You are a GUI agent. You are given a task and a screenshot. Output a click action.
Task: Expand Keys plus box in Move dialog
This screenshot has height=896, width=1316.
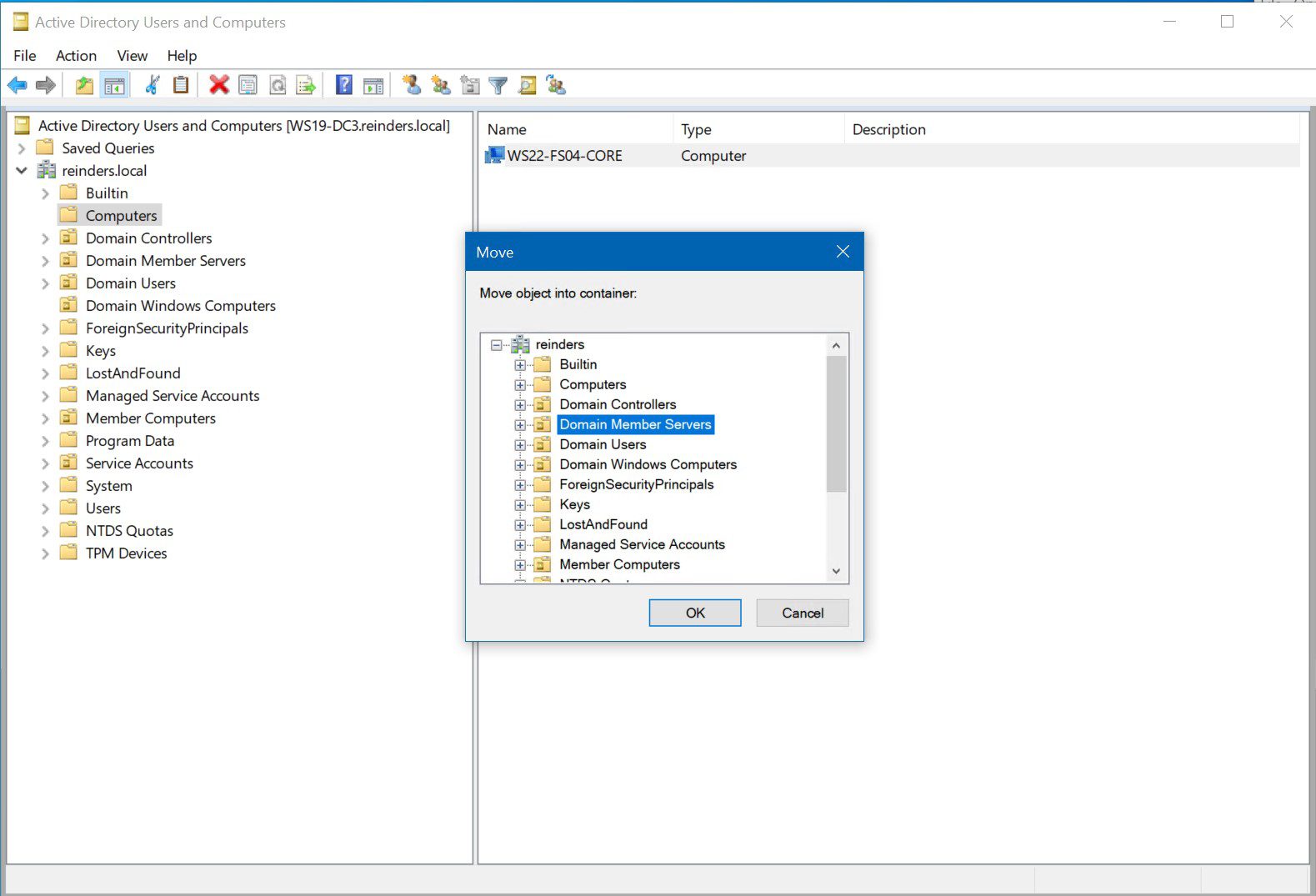(x=520, y=505)
